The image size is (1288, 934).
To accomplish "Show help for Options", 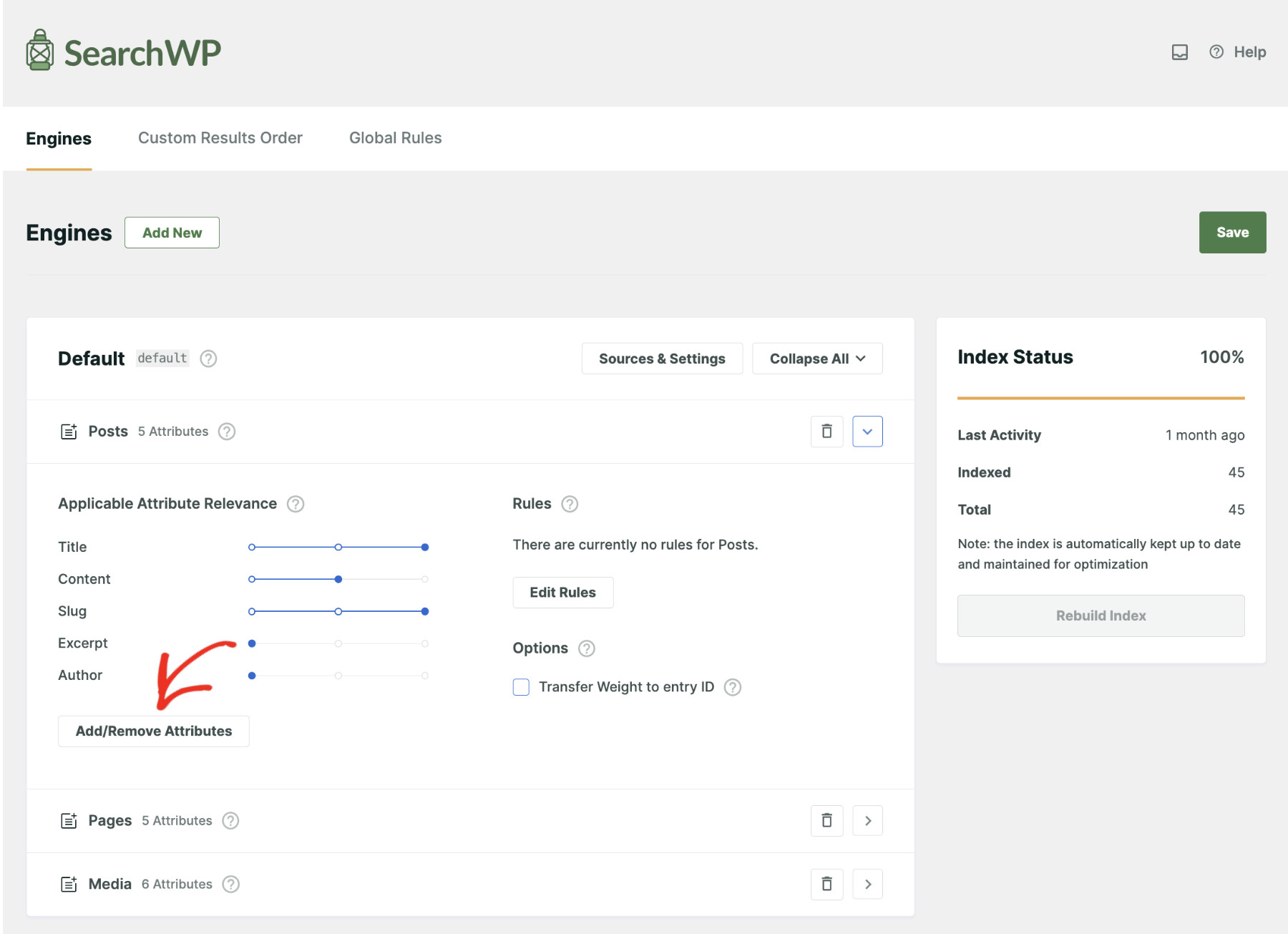I will (587, 648).
